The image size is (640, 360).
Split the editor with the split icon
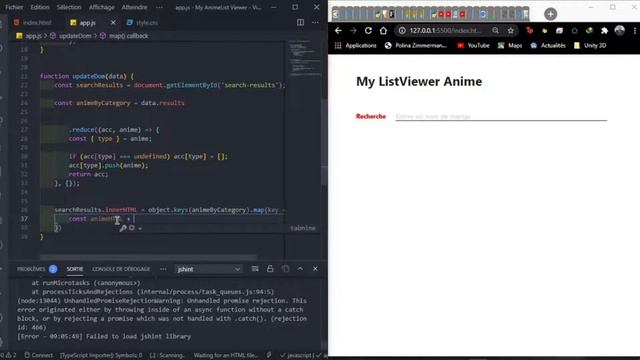pyautogui.click(x=300, y=22)
